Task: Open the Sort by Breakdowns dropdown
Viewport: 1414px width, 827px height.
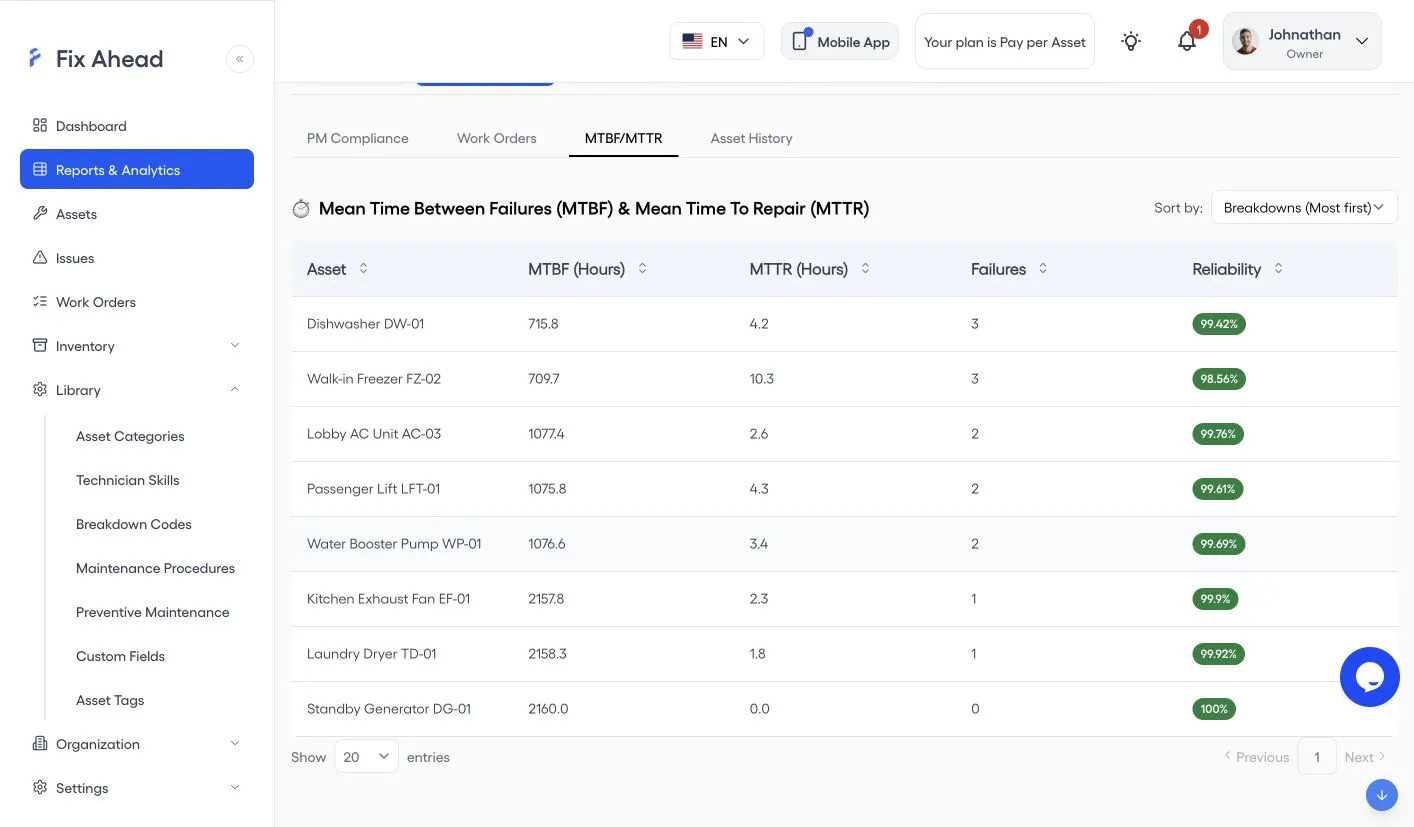Action: pos(1304,208)
